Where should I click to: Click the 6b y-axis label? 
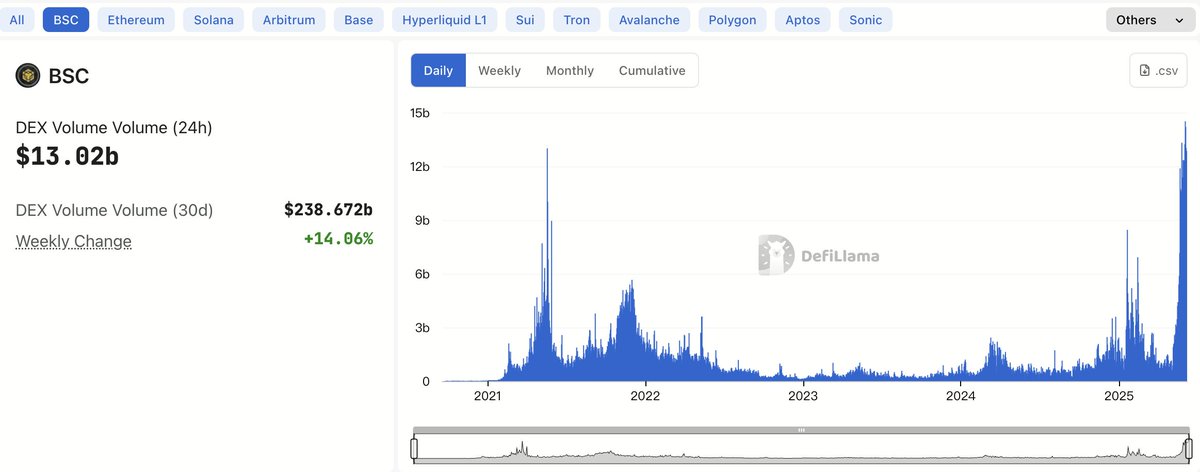[x=423, y=274]
